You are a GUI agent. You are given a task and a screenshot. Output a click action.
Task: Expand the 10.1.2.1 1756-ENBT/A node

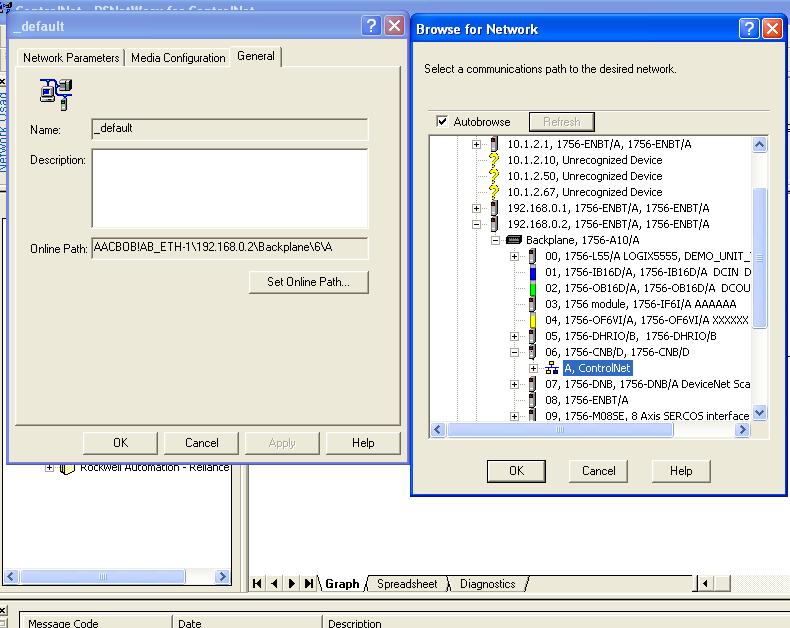pyautogui.click(x=476, y=144)
